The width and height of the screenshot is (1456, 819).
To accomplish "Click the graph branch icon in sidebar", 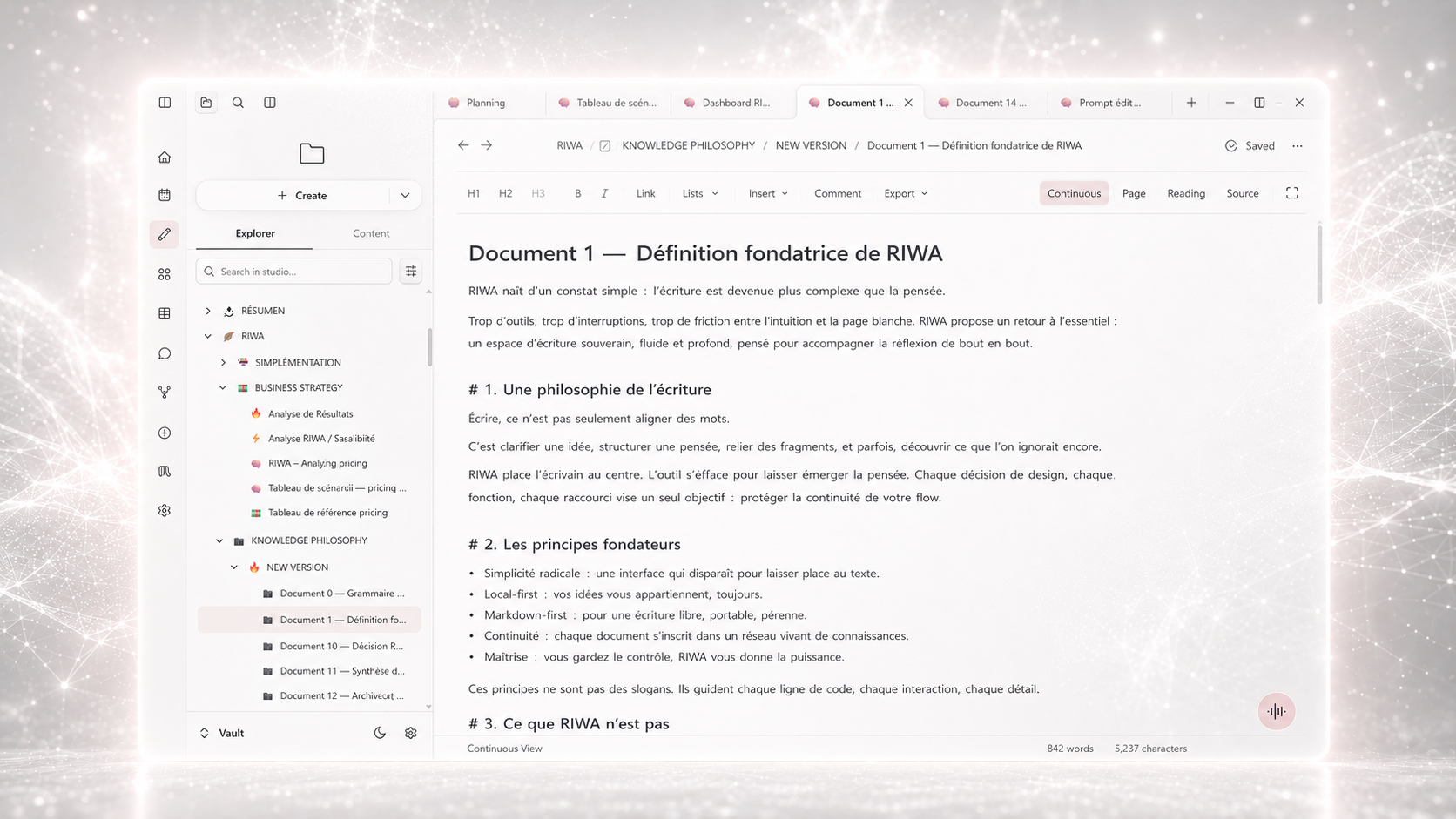I will click(x=165, y=393).
